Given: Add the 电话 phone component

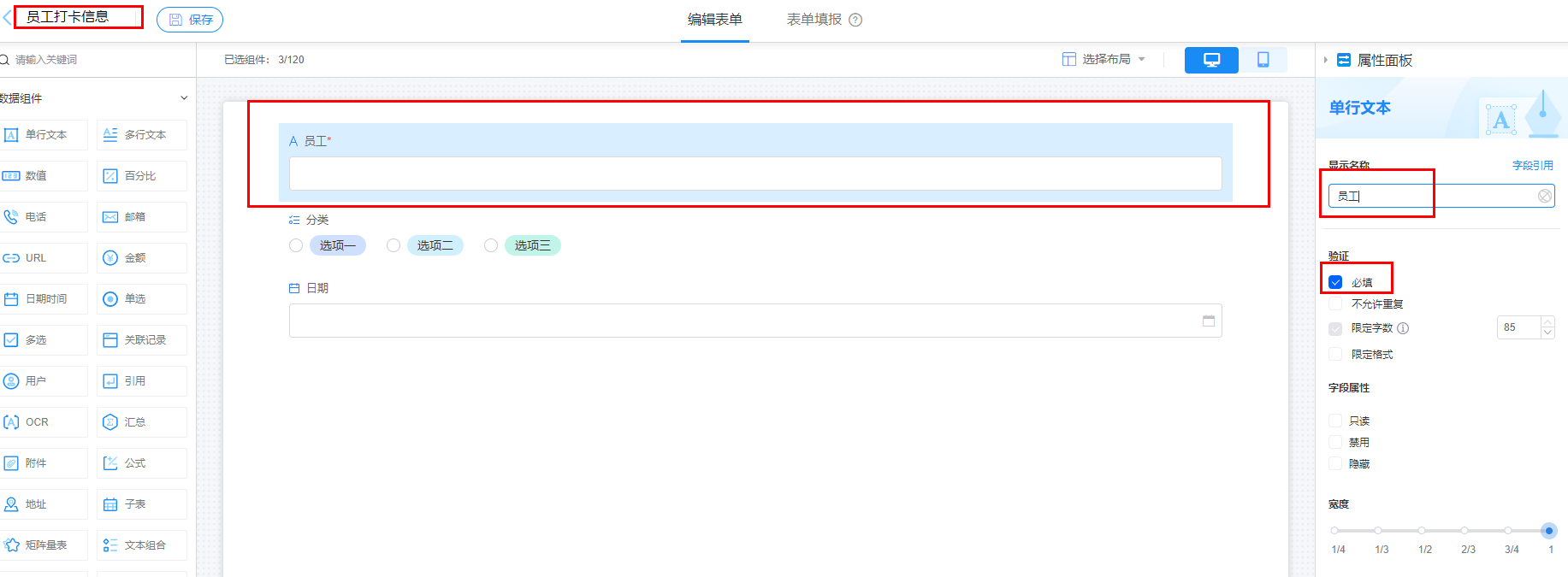Looking at the screenshot, I should click(43, 217).
